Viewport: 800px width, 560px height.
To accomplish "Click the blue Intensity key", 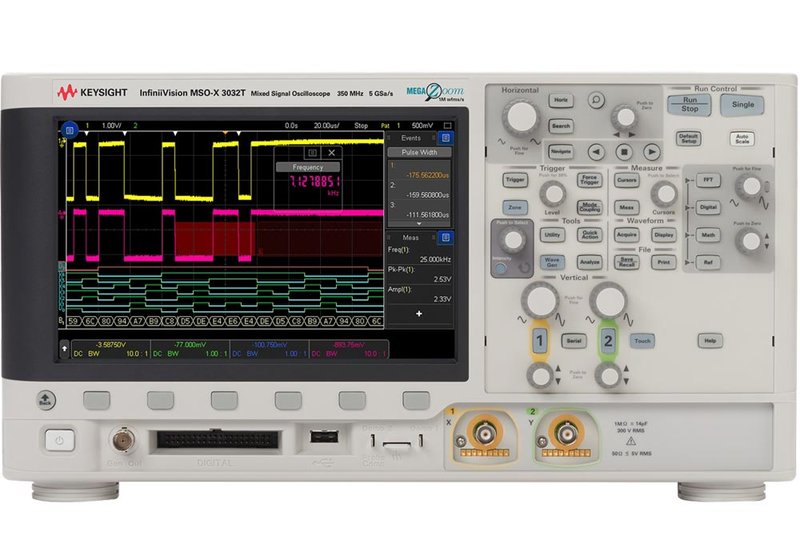I will 501,268.
